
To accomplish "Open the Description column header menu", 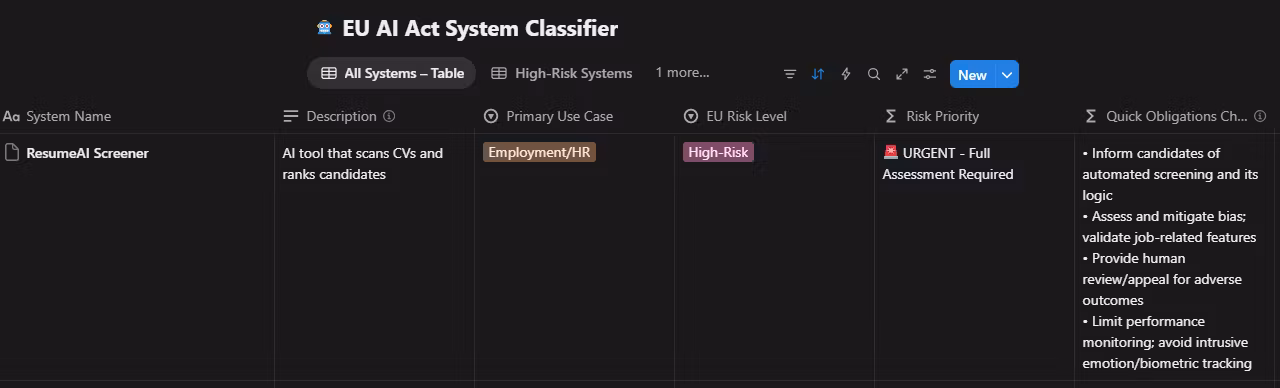I will pos(375,116).
